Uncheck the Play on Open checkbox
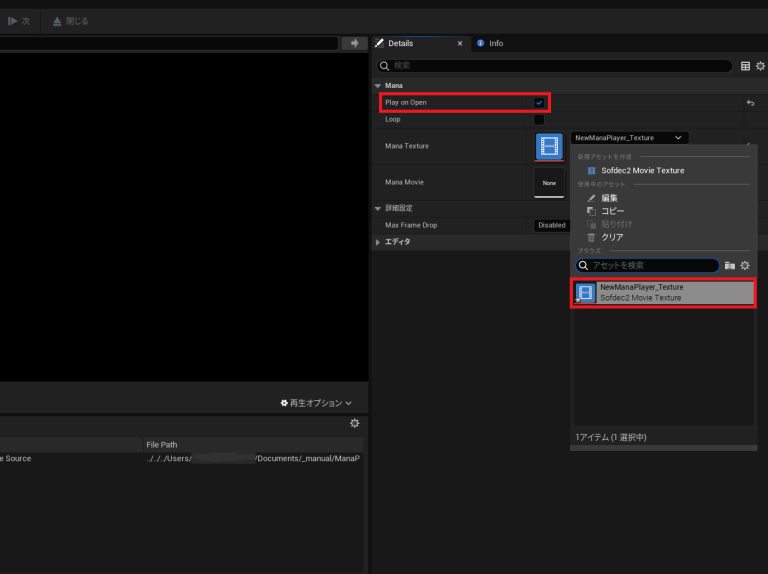 click(539, 103)
